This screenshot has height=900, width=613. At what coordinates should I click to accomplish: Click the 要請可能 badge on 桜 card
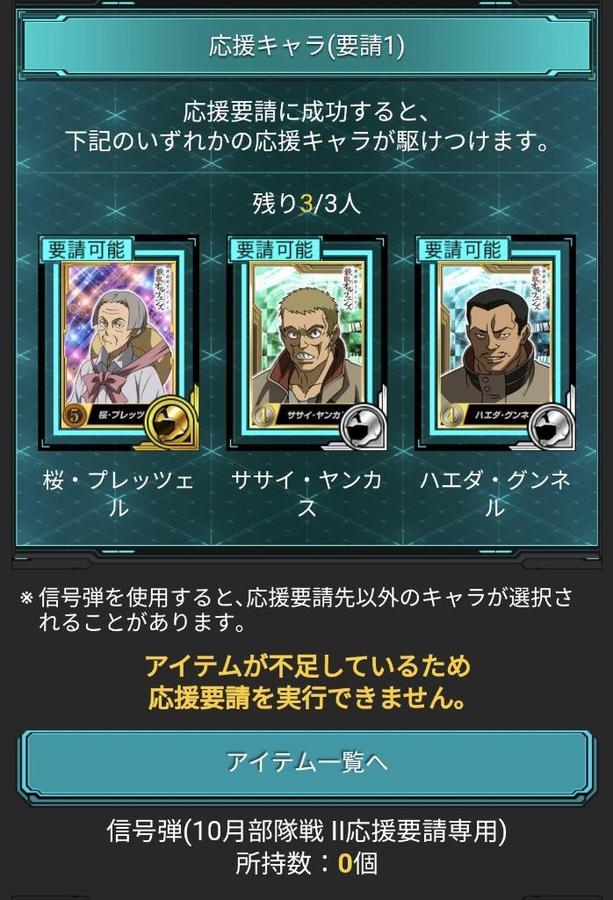click(x=86, y=250)
